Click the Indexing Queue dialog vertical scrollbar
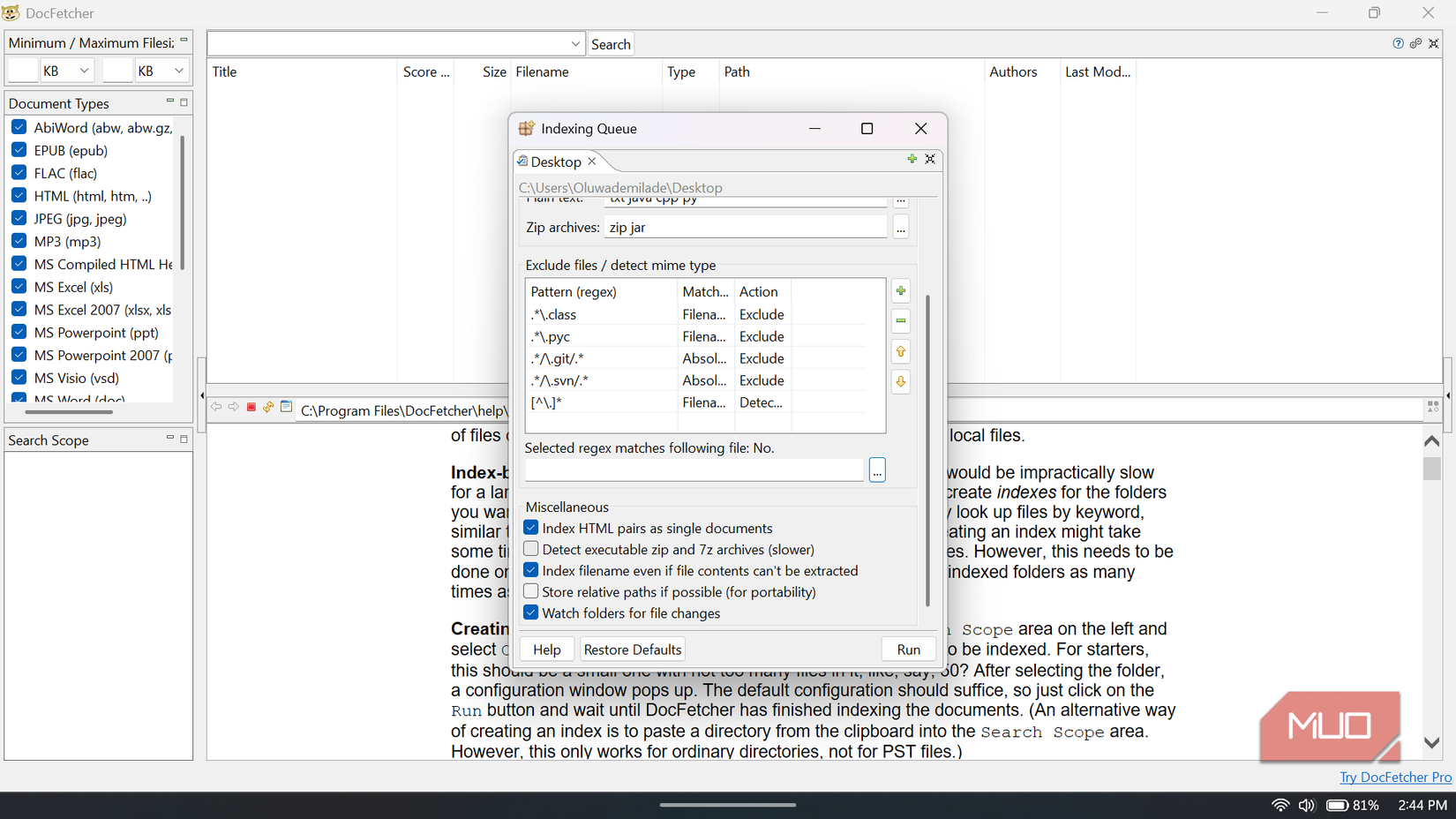1456x819 pixels. pyautogui.click(x=927, y=450)
